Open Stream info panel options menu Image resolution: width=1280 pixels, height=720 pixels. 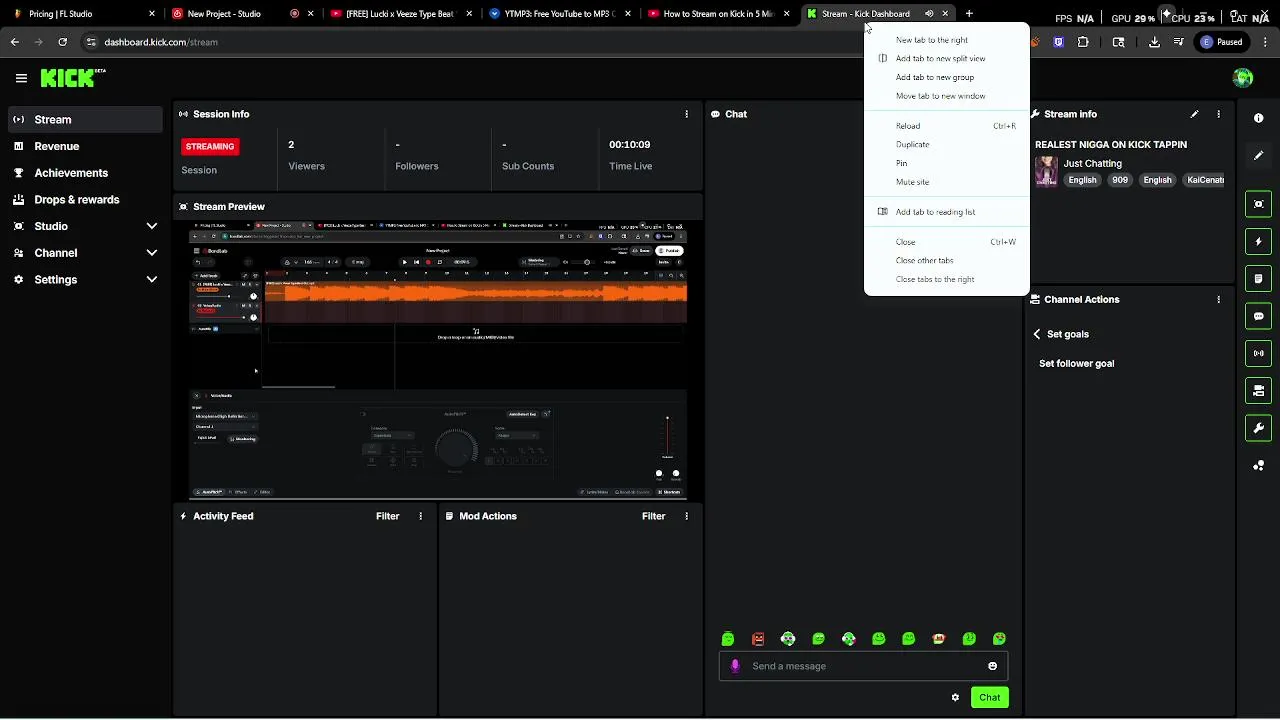[x=1218, y=114]
